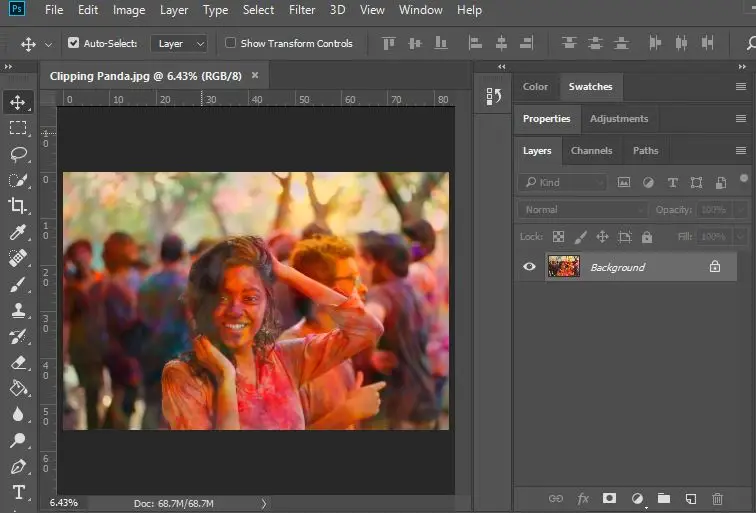Switch to the Adjustments tab
756x513 pixels.
point(619,119)
